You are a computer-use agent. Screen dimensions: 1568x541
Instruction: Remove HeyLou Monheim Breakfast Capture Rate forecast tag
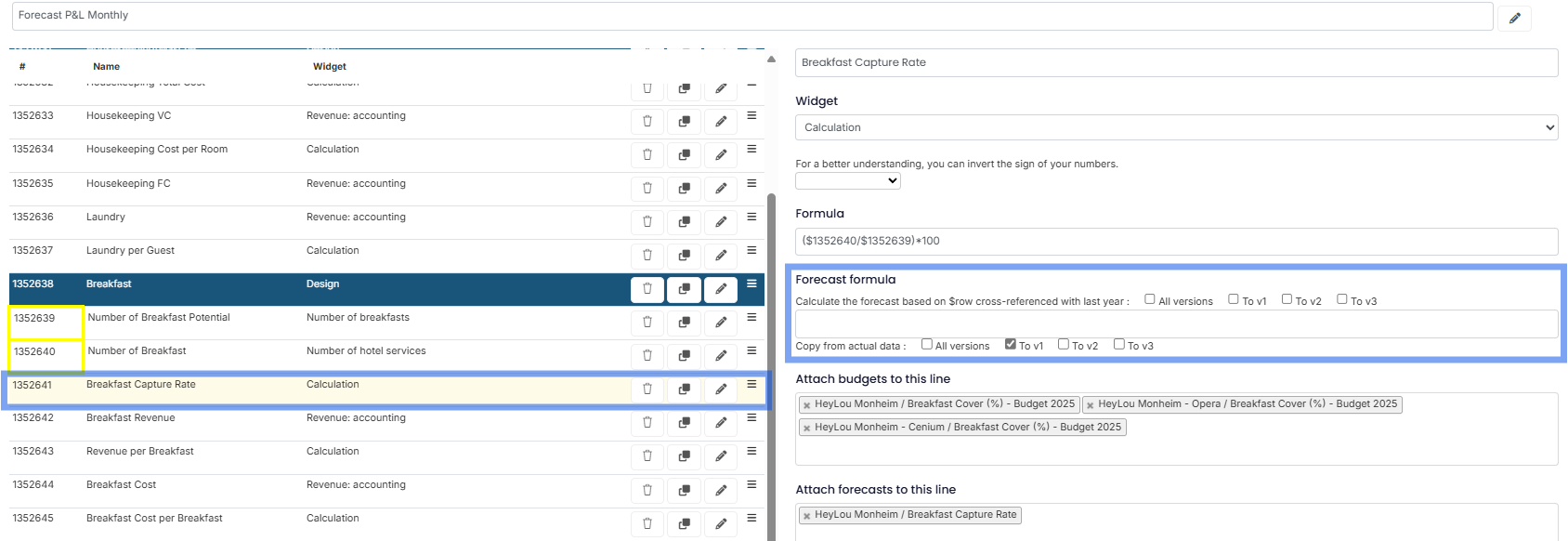pyautogui.click(x=806, y=516)
